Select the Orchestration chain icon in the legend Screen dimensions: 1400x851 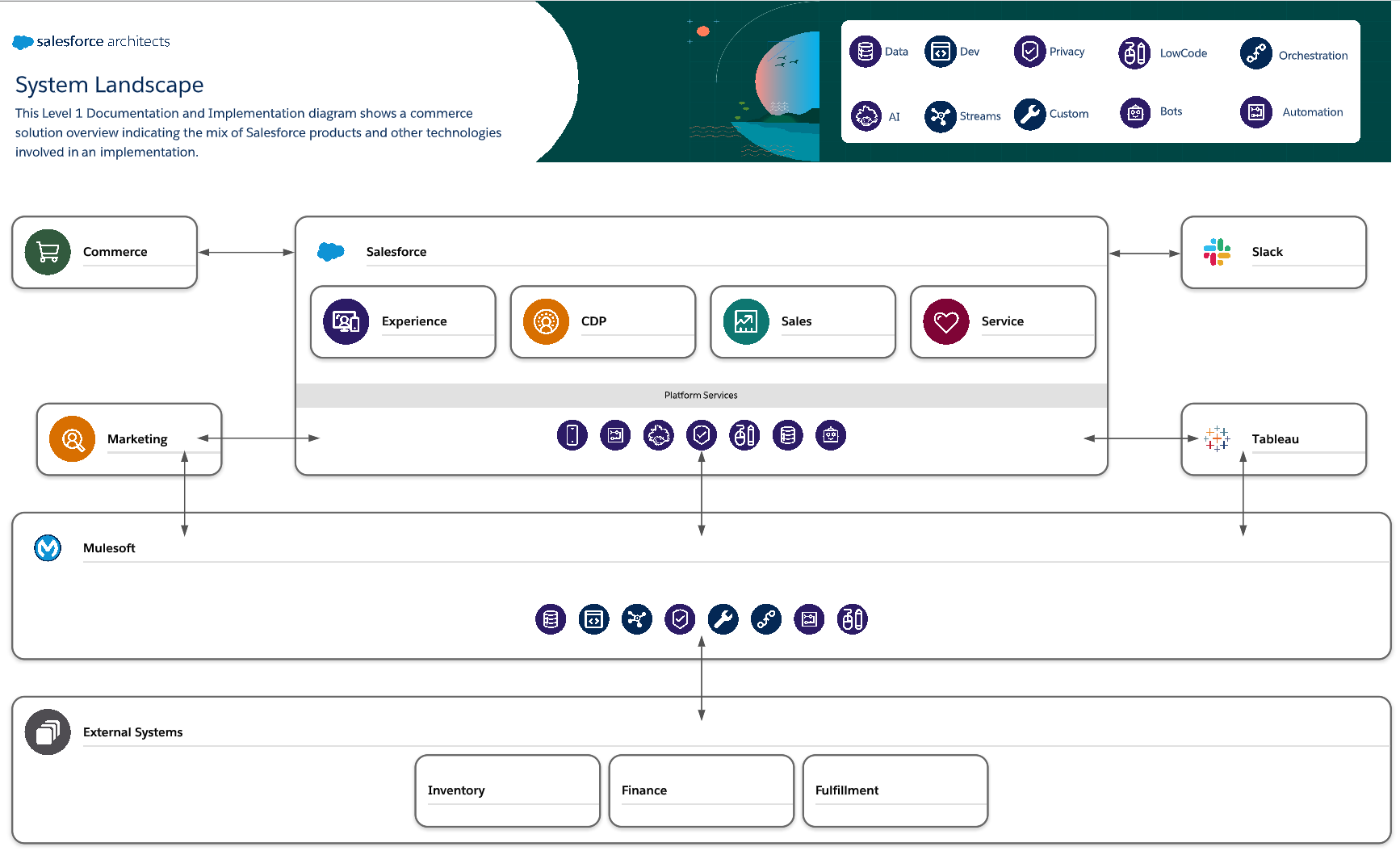(1255, 53)
